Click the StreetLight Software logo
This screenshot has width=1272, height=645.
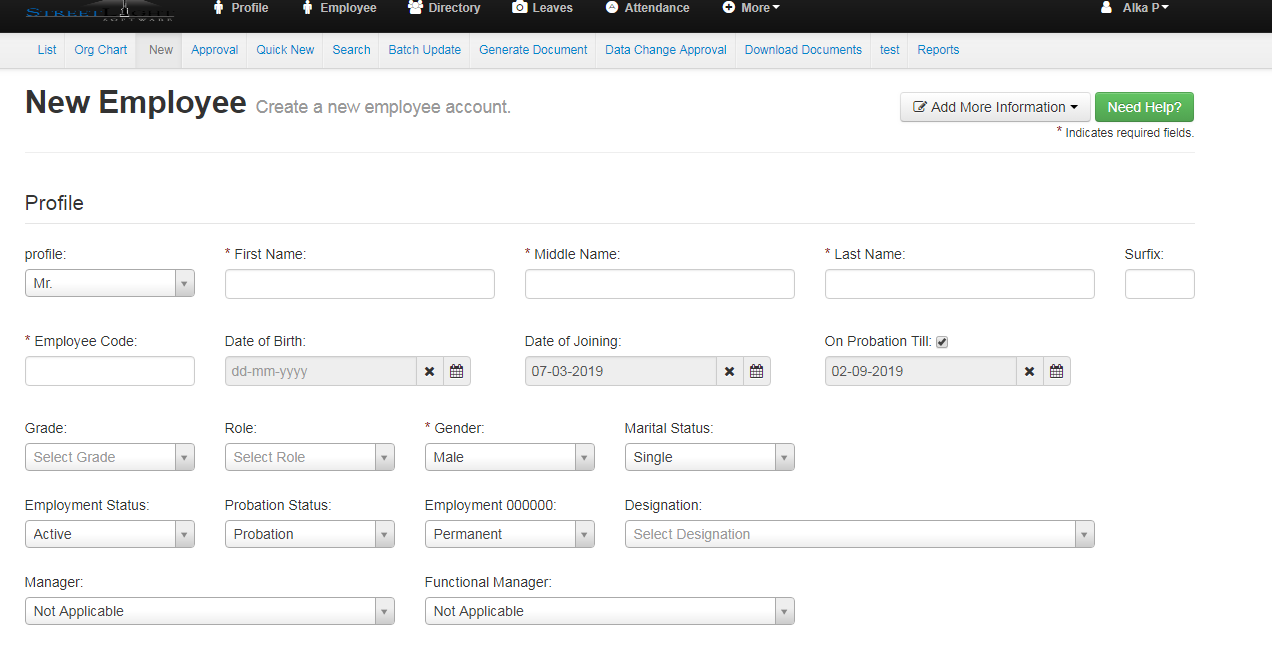click(x=100, y=11)
